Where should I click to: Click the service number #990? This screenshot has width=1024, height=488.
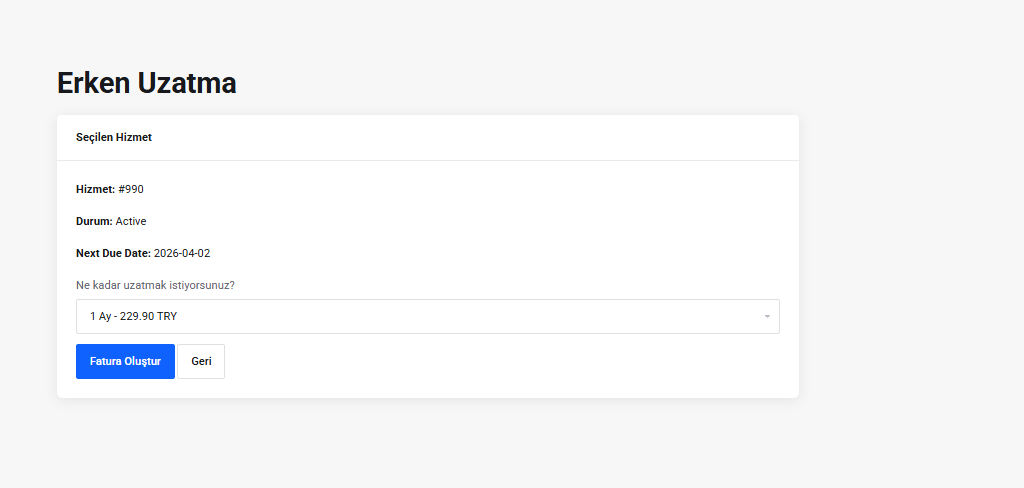(x=131, y=189)
